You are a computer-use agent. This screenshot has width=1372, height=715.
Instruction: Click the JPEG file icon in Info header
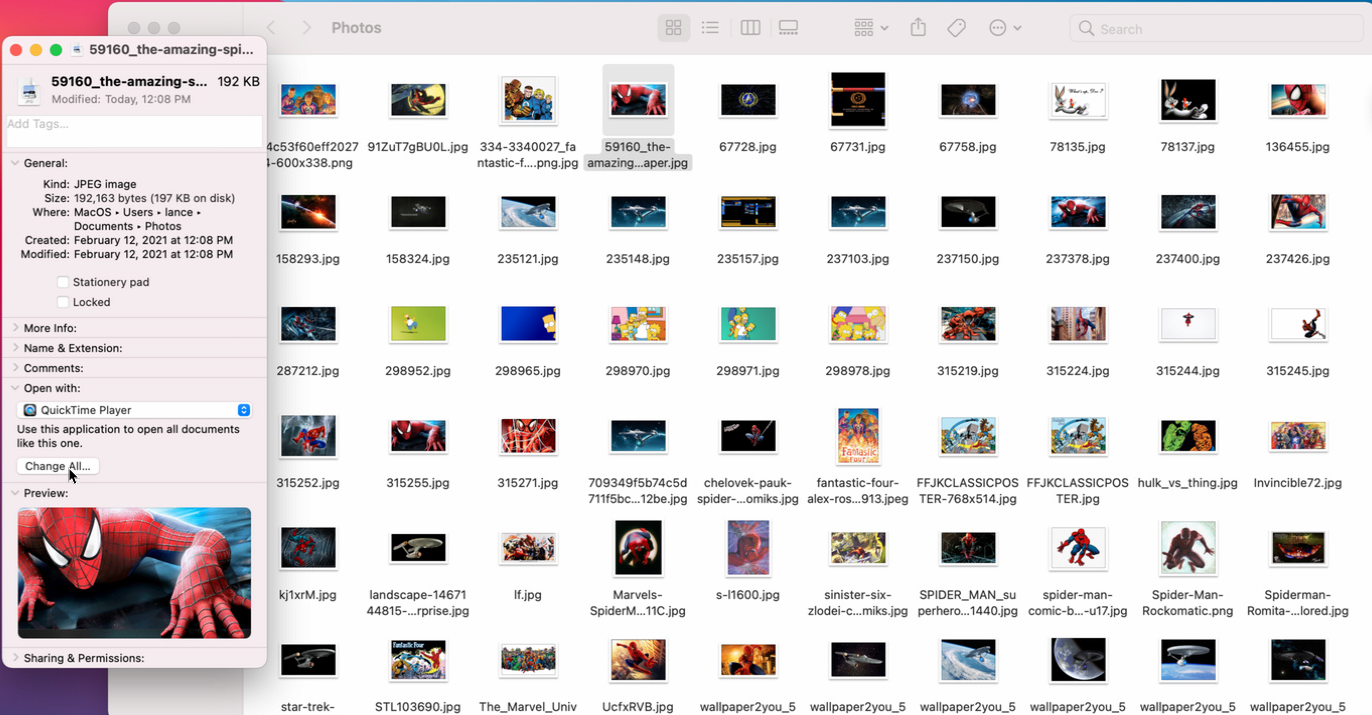pos(31,90)
